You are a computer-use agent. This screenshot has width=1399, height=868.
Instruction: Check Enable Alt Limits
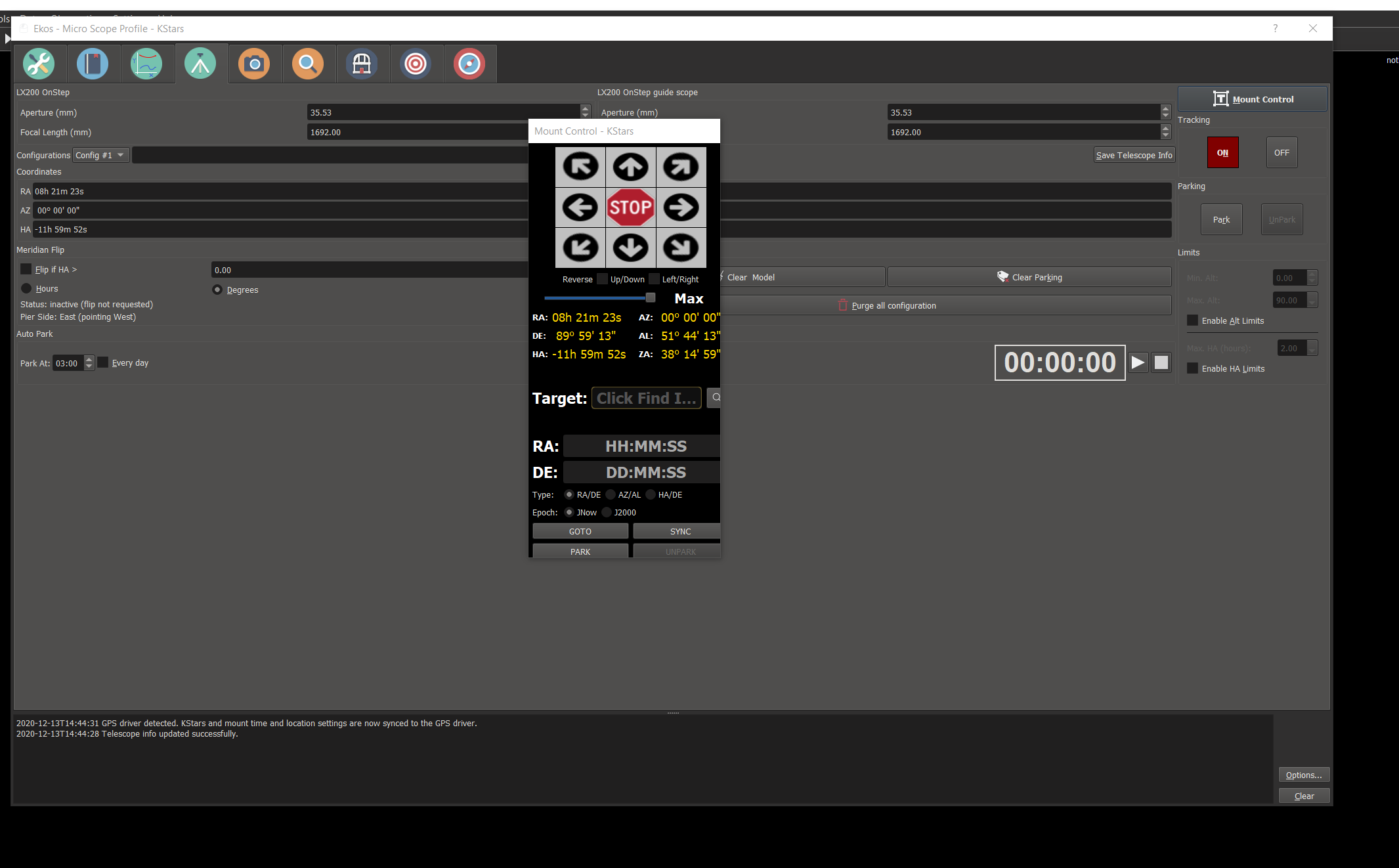1193,320
